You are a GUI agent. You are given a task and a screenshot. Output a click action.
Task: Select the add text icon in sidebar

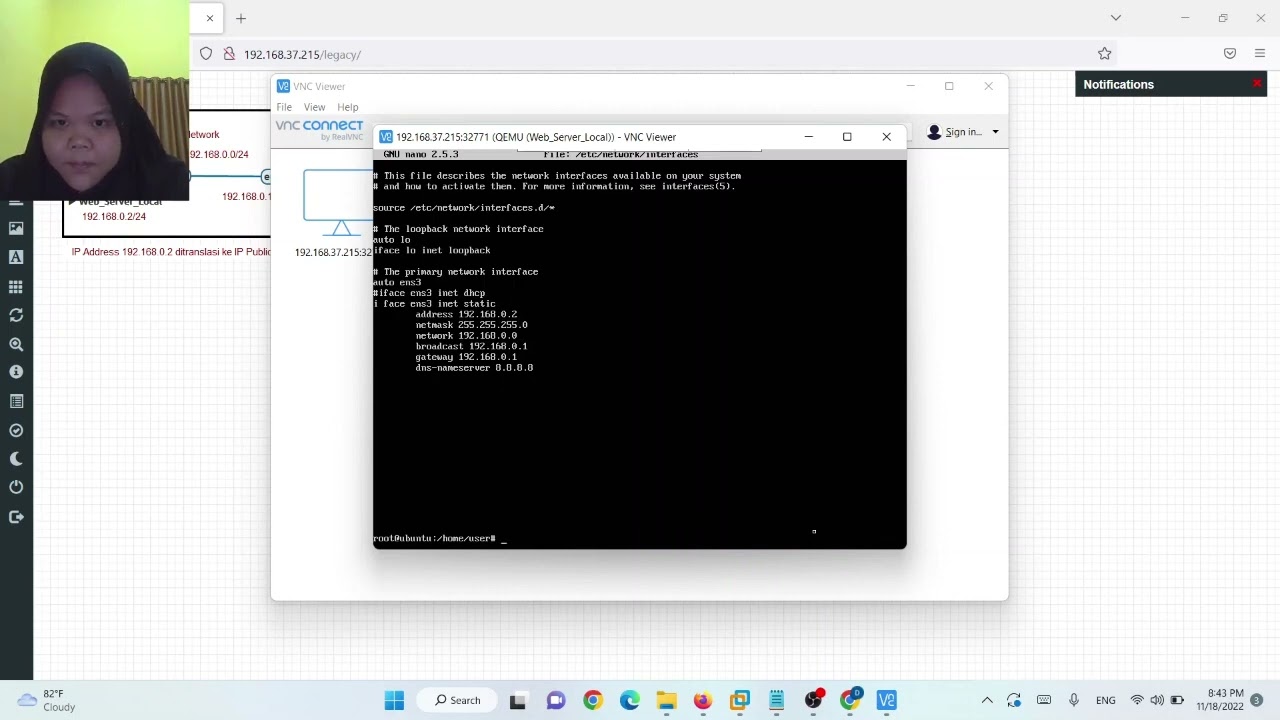tap(16, 257)
